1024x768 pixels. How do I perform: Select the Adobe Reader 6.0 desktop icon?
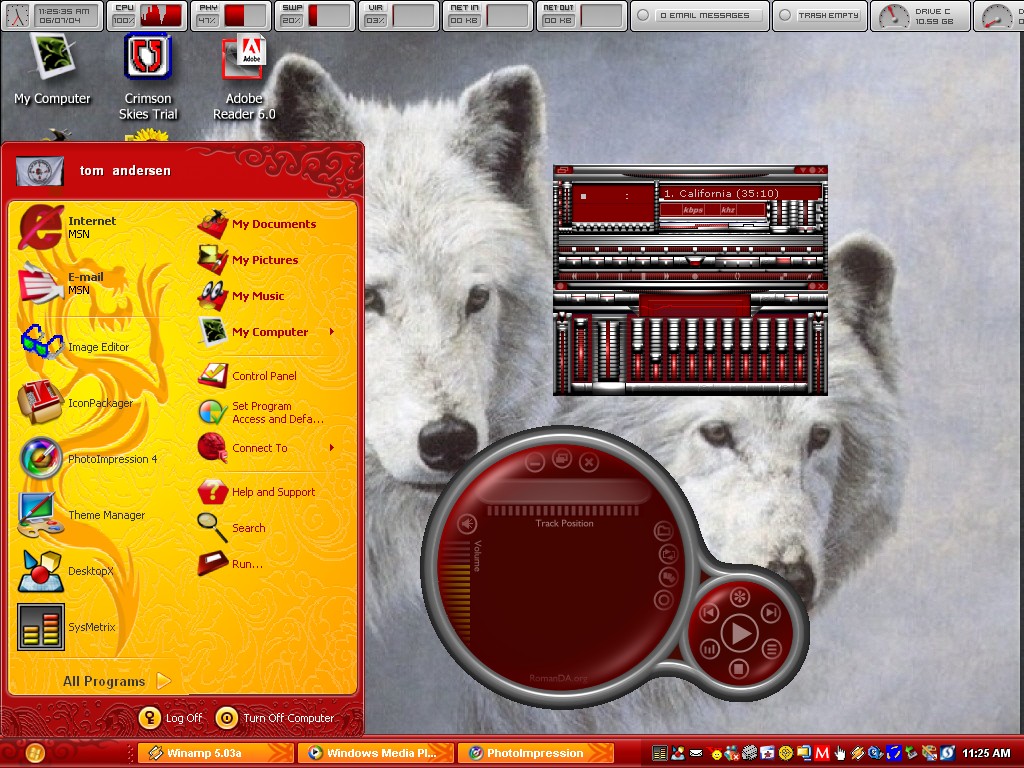click(x=244, y=78)
